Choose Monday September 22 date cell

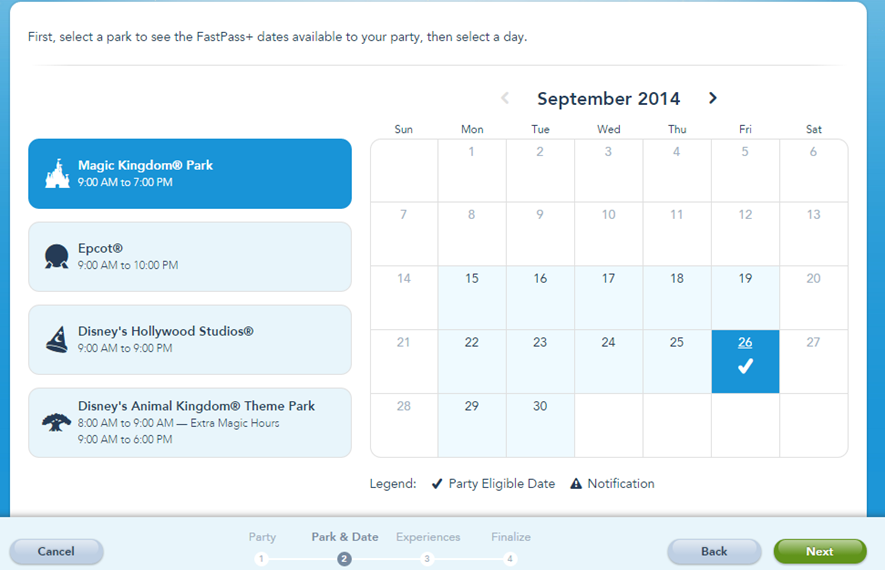[x=472, y=361]
